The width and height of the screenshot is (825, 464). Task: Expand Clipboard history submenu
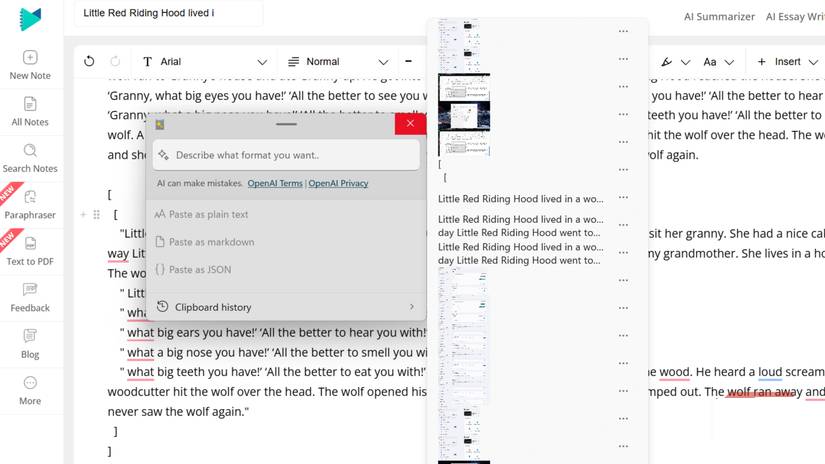point(286,307)
